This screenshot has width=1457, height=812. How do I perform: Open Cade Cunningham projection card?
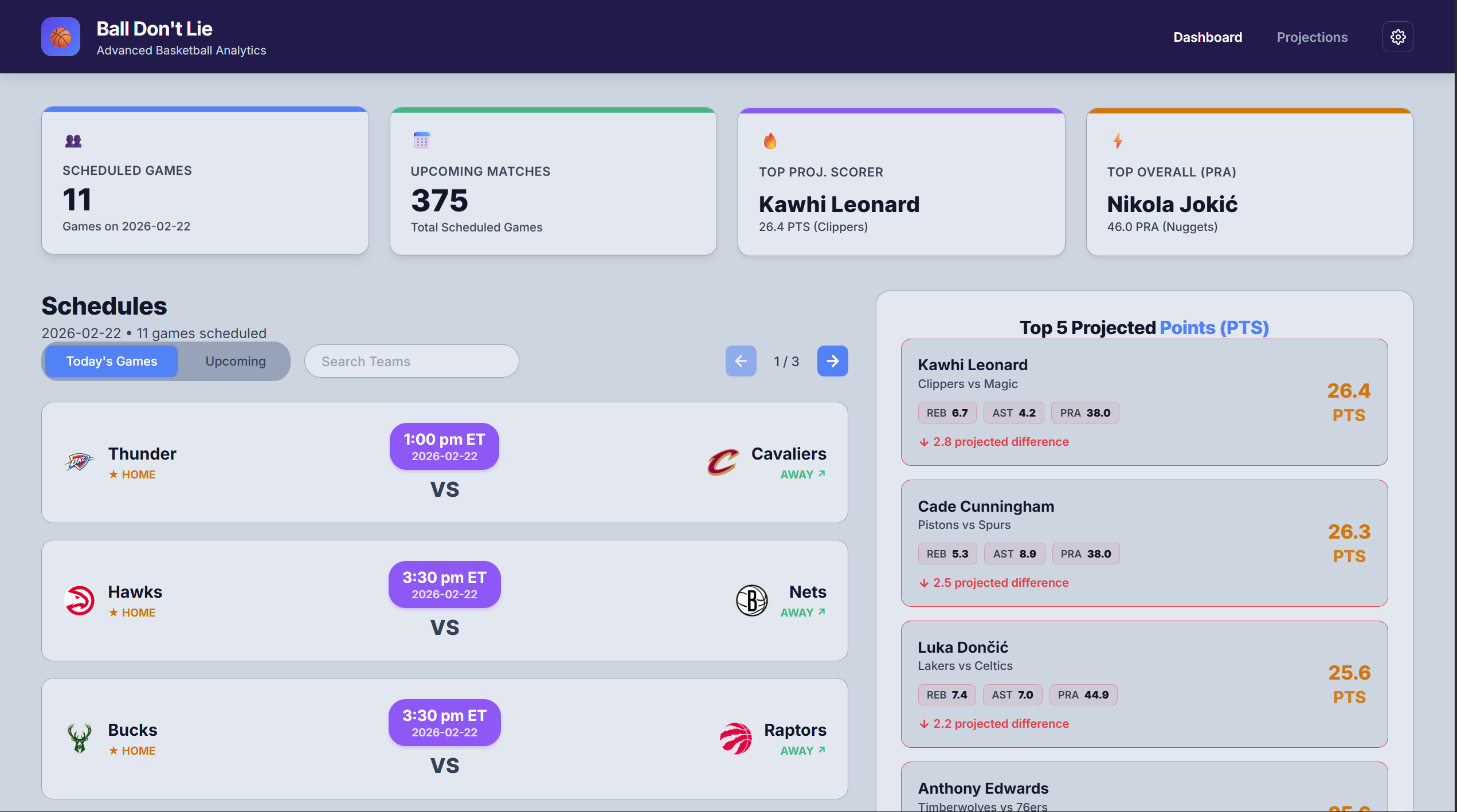point(1143,543)
